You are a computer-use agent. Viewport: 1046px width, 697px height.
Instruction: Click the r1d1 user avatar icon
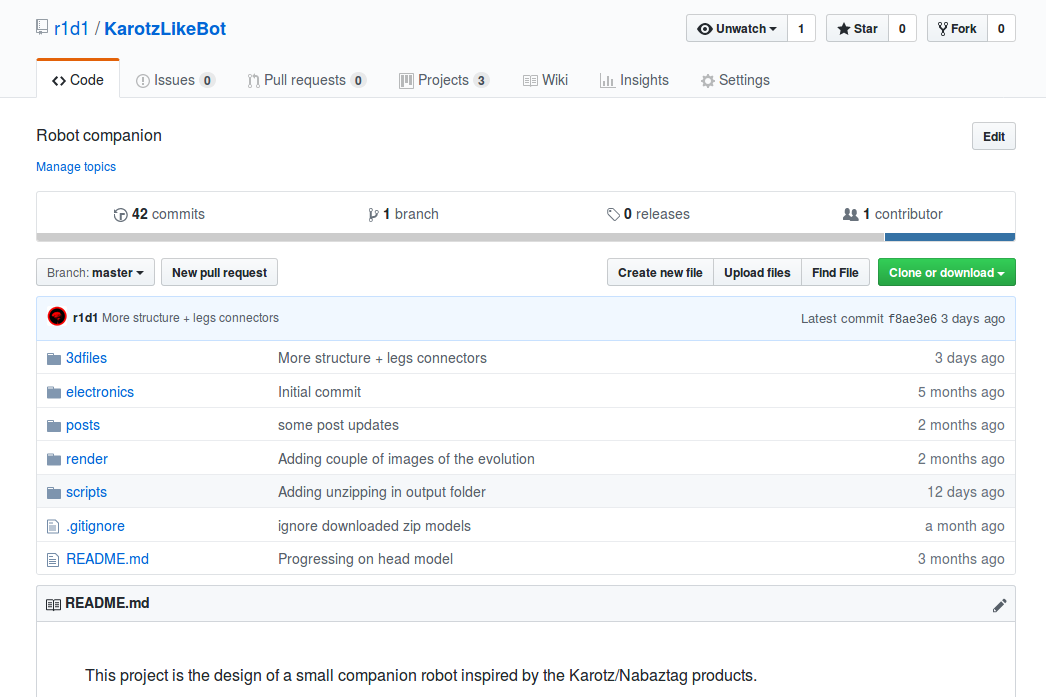pyautogui.click(x=57, y=317)
